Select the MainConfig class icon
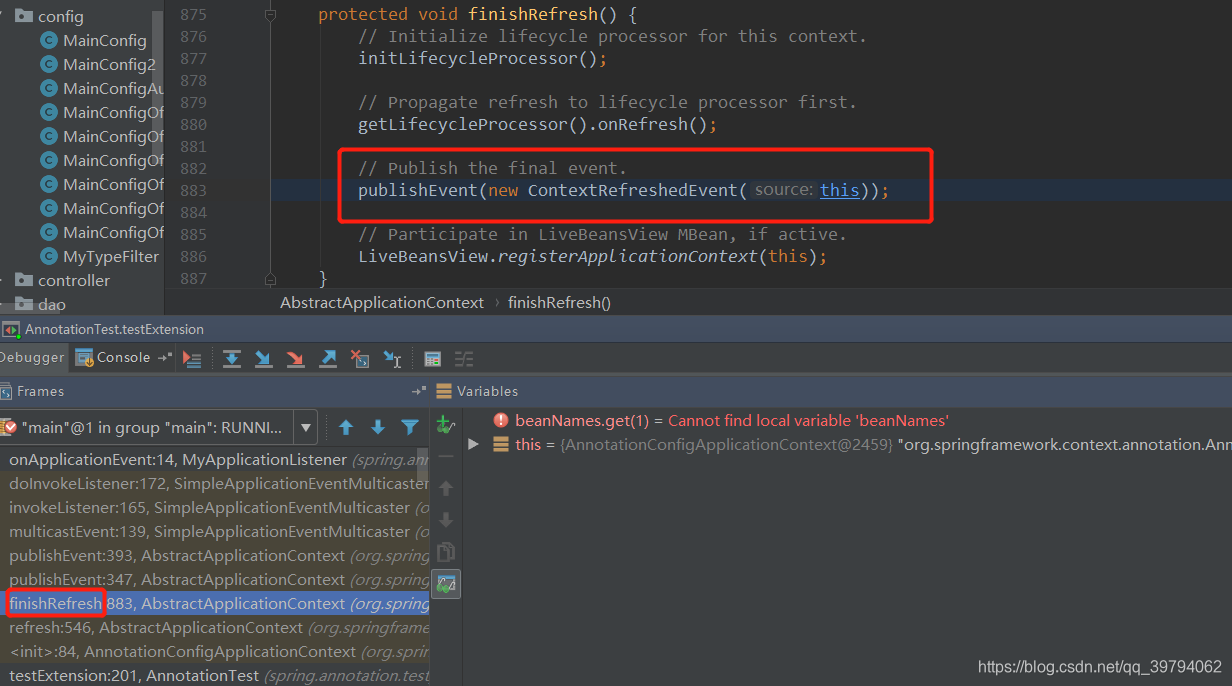Viewport: 1232px width, 686px height. click(49, 40)
